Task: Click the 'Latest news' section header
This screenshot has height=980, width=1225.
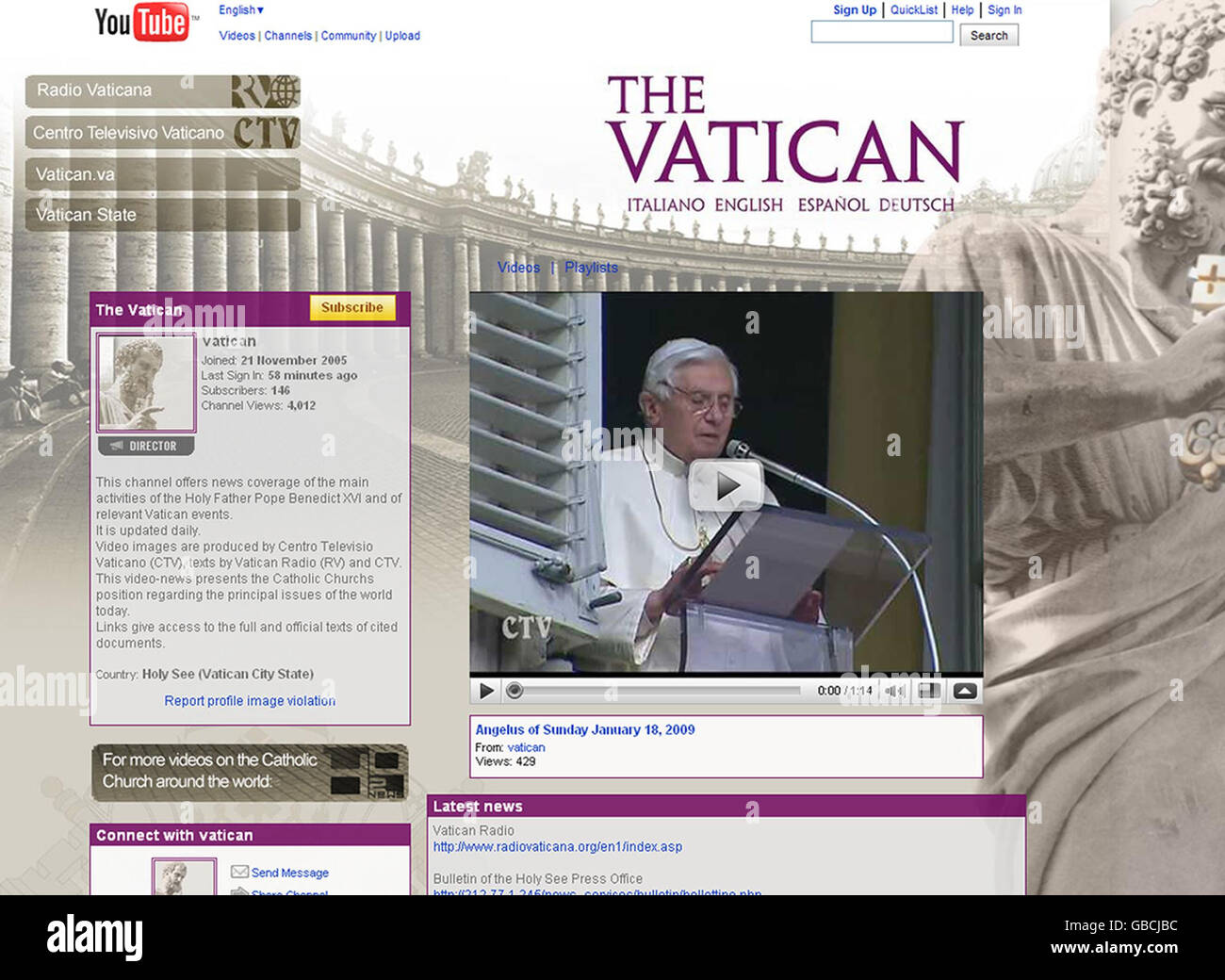Action: pyautogui.click(x=726, y=807)
